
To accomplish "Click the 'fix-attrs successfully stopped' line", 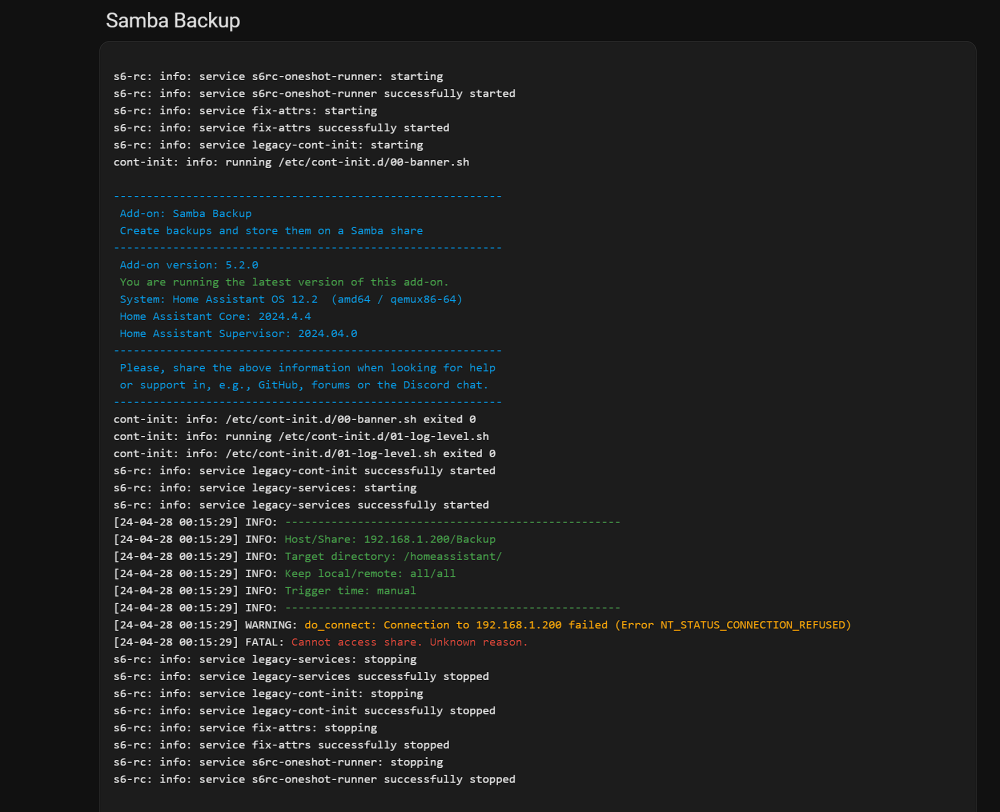I will (281, 744).
